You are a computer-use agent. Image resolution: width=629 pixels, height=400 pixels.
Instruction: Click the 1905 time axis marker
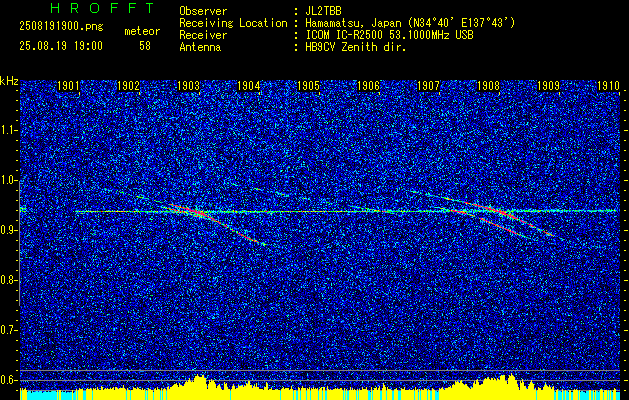pyautogui.click(x=308, y=86)
